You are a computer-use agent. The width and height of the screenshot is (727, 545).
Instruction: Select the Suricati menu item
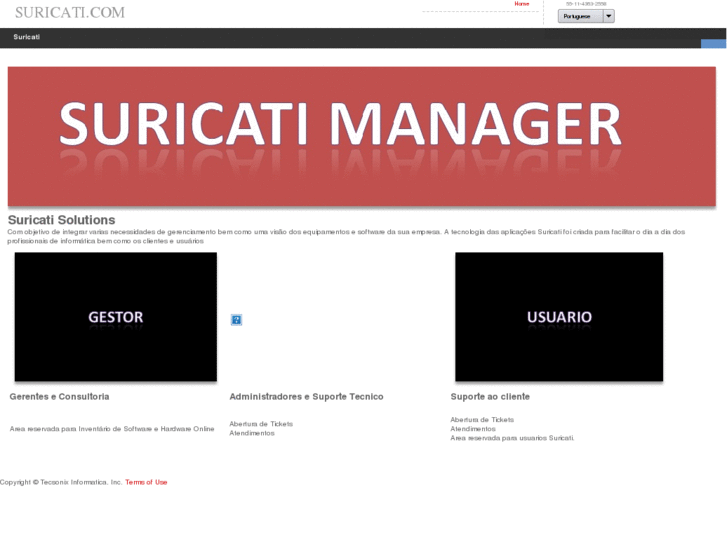(26, 37)
